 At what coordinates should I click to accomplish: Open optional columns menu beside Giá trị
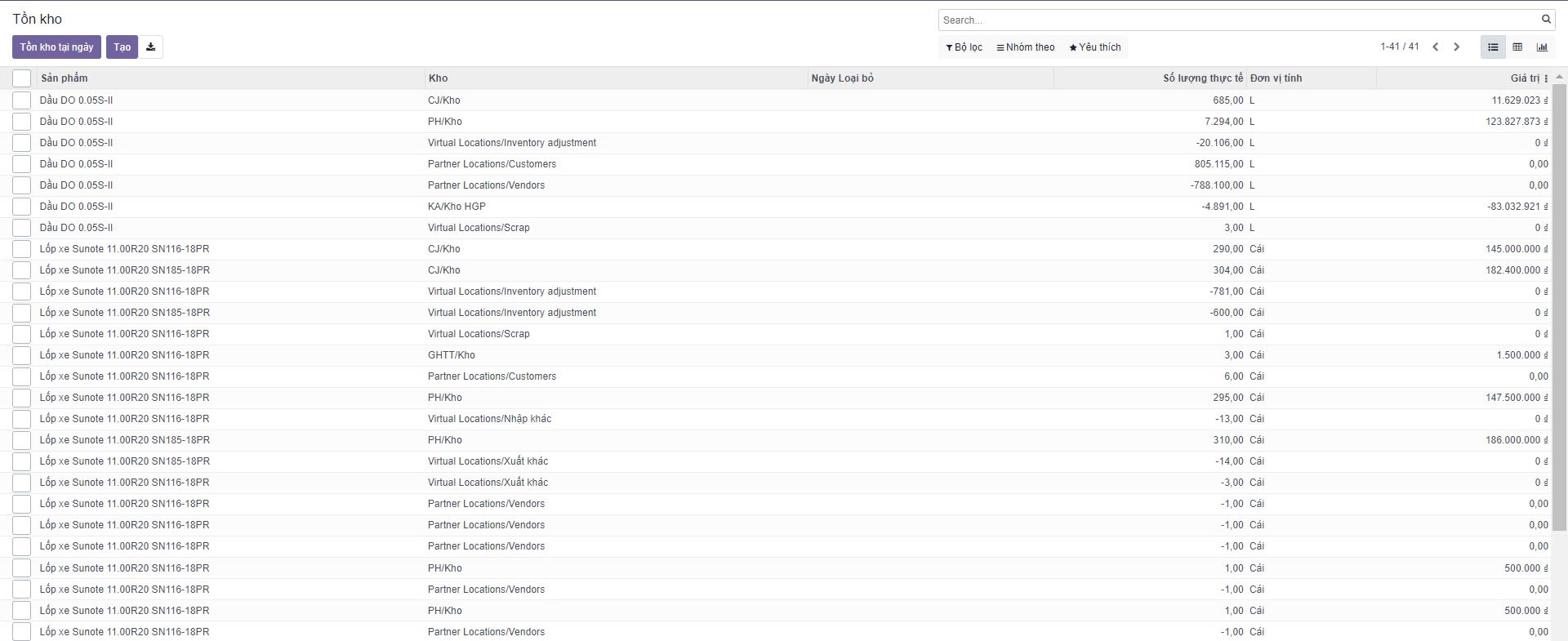(1546, 78)
